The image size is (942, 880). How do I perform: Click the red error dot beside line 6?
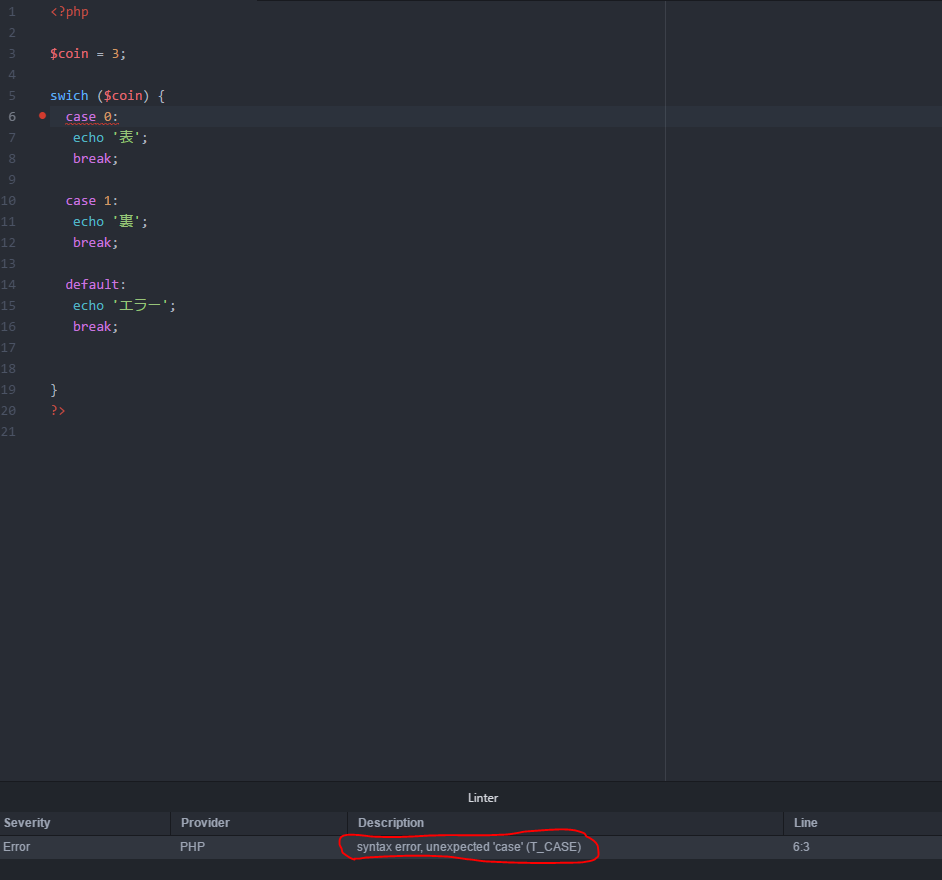41,116
